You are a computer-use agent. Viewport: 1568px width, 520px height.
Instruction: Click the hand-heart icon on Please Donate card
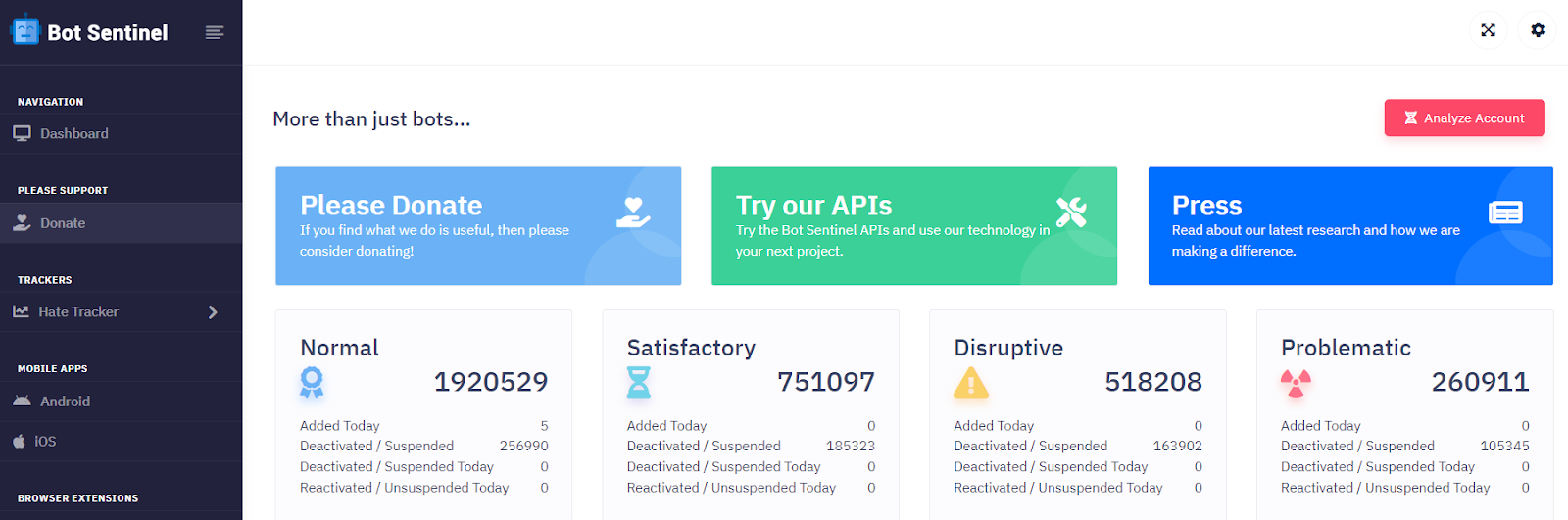tap(633, 212)
